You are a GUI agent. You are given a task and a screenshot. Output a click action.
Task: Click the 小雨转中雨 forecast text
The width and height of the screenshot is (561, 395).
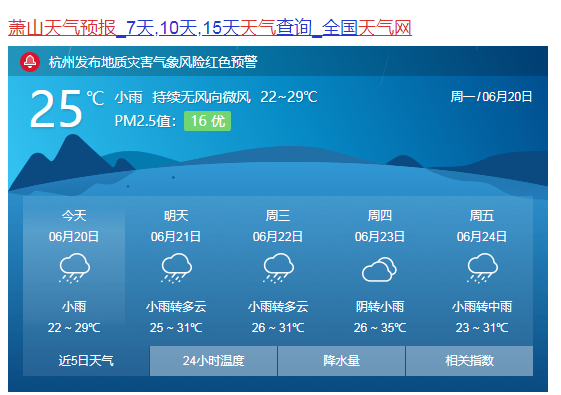[x=482, y=307]
